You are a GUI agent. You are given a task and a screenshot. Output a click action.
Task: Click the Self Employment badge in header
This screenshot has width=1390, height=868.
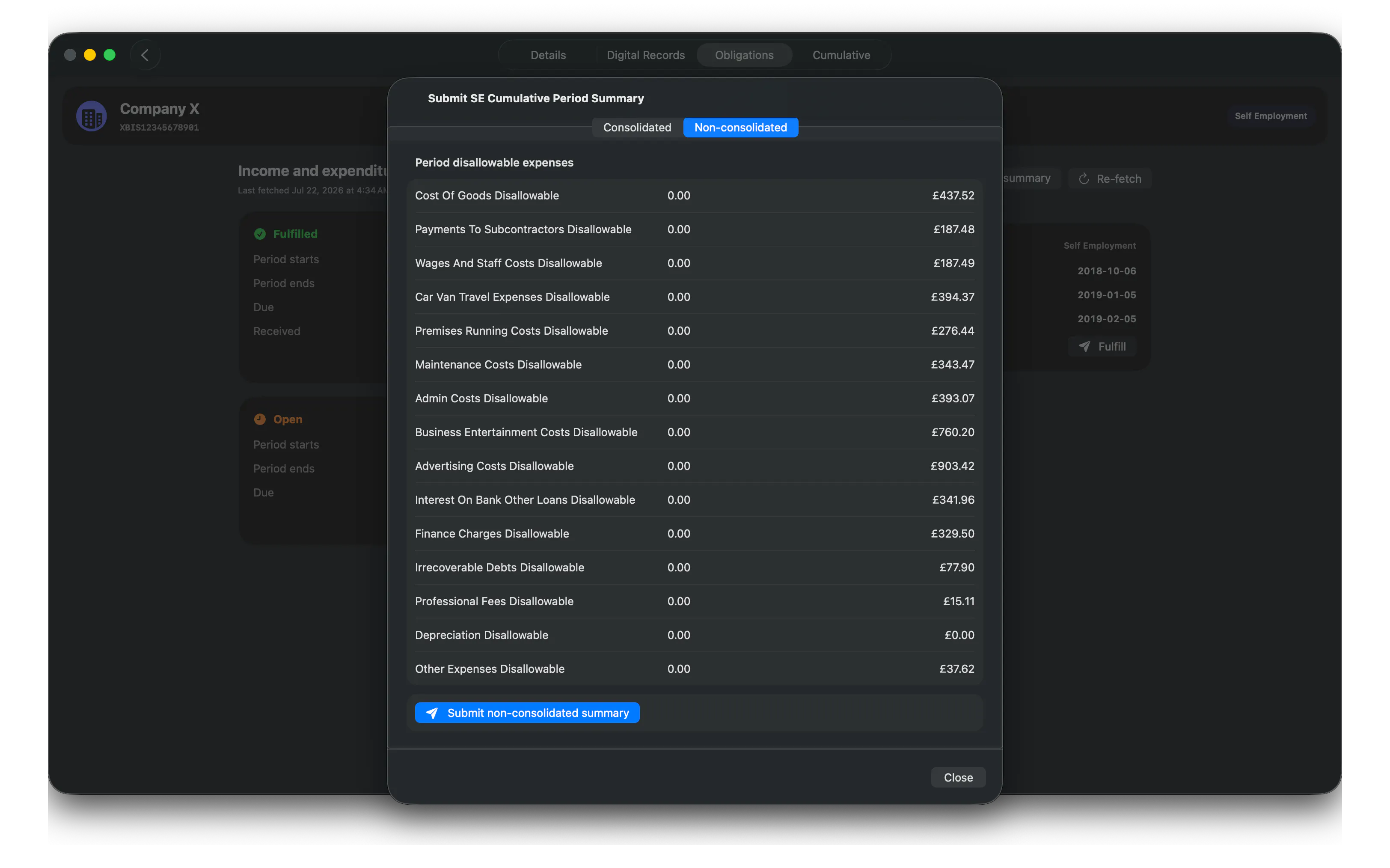click(1270, 116)
